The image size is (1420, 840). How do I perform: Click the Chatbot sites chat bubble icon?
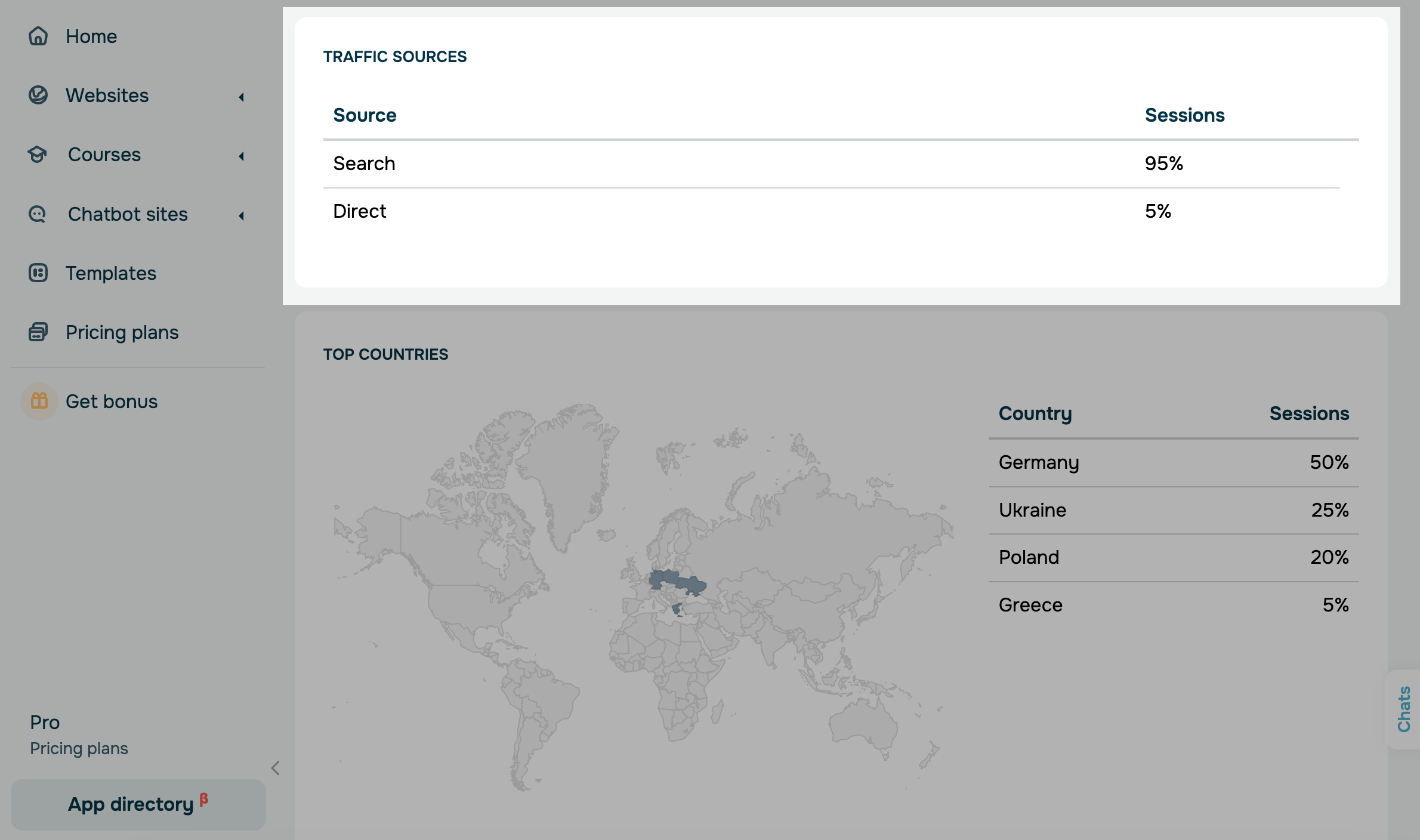coord(38,214)
